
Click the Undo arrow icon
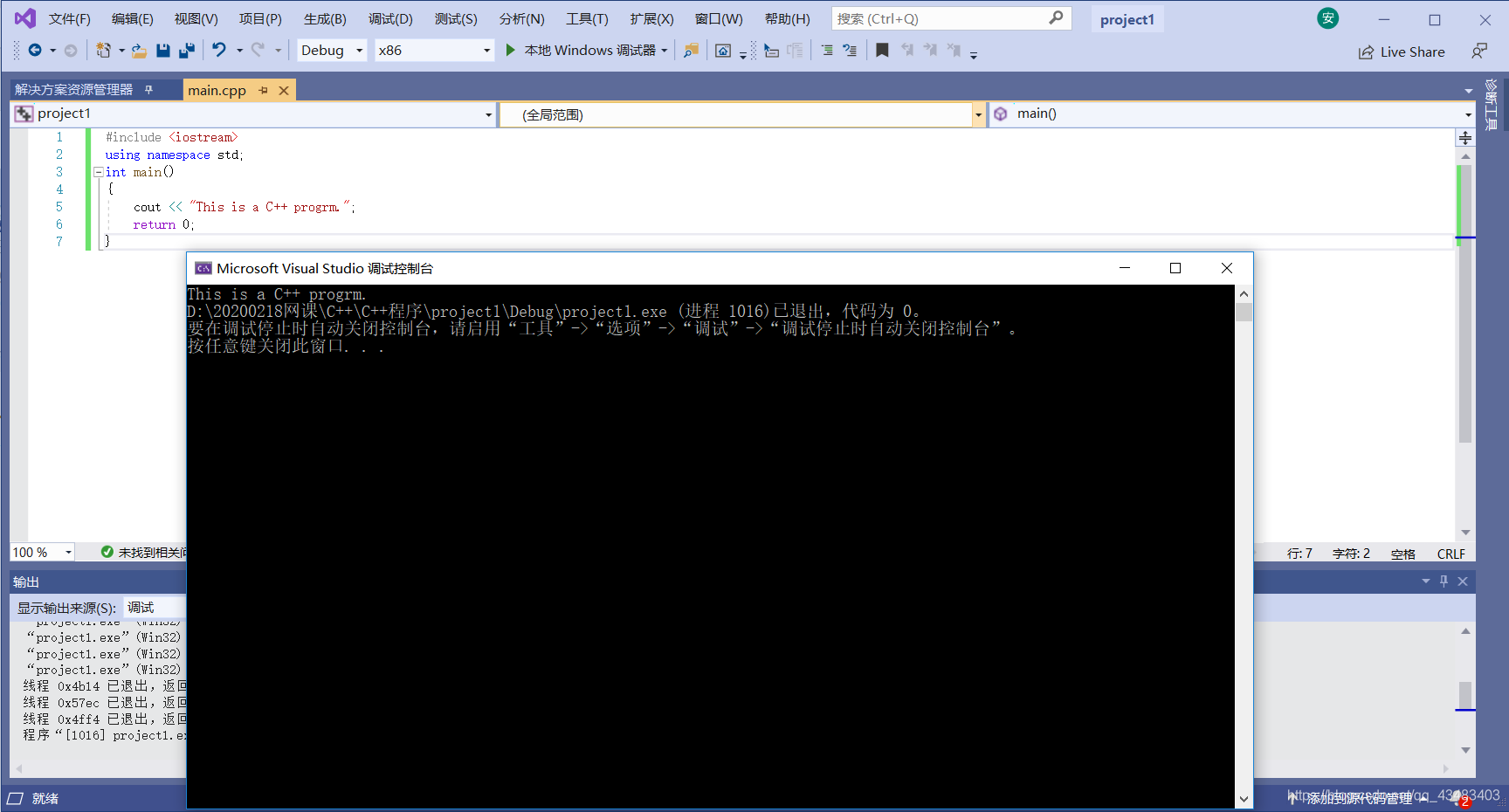(x=219, y=50)
